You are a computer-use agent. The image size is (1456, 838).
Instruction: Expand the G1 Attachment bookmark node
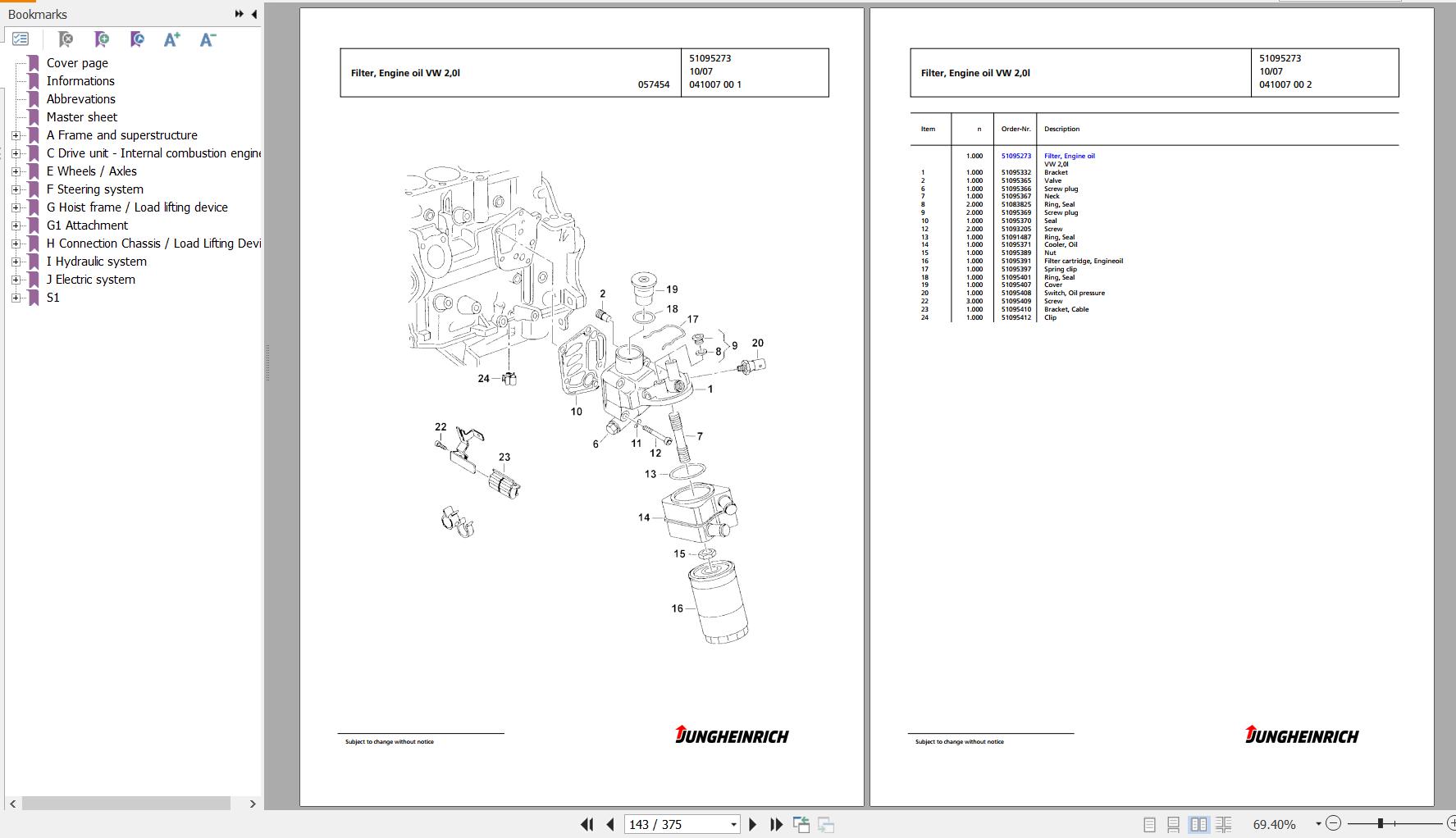16,225
